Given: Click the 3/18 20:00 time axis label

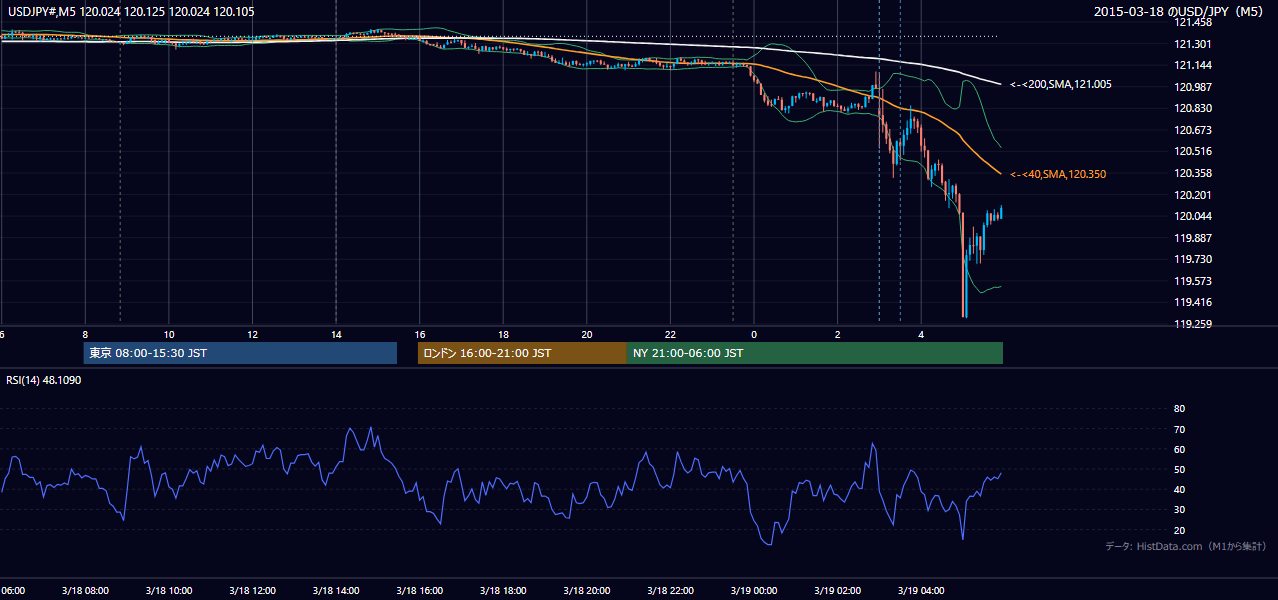Looking at the screenshot, I should 586,591.
